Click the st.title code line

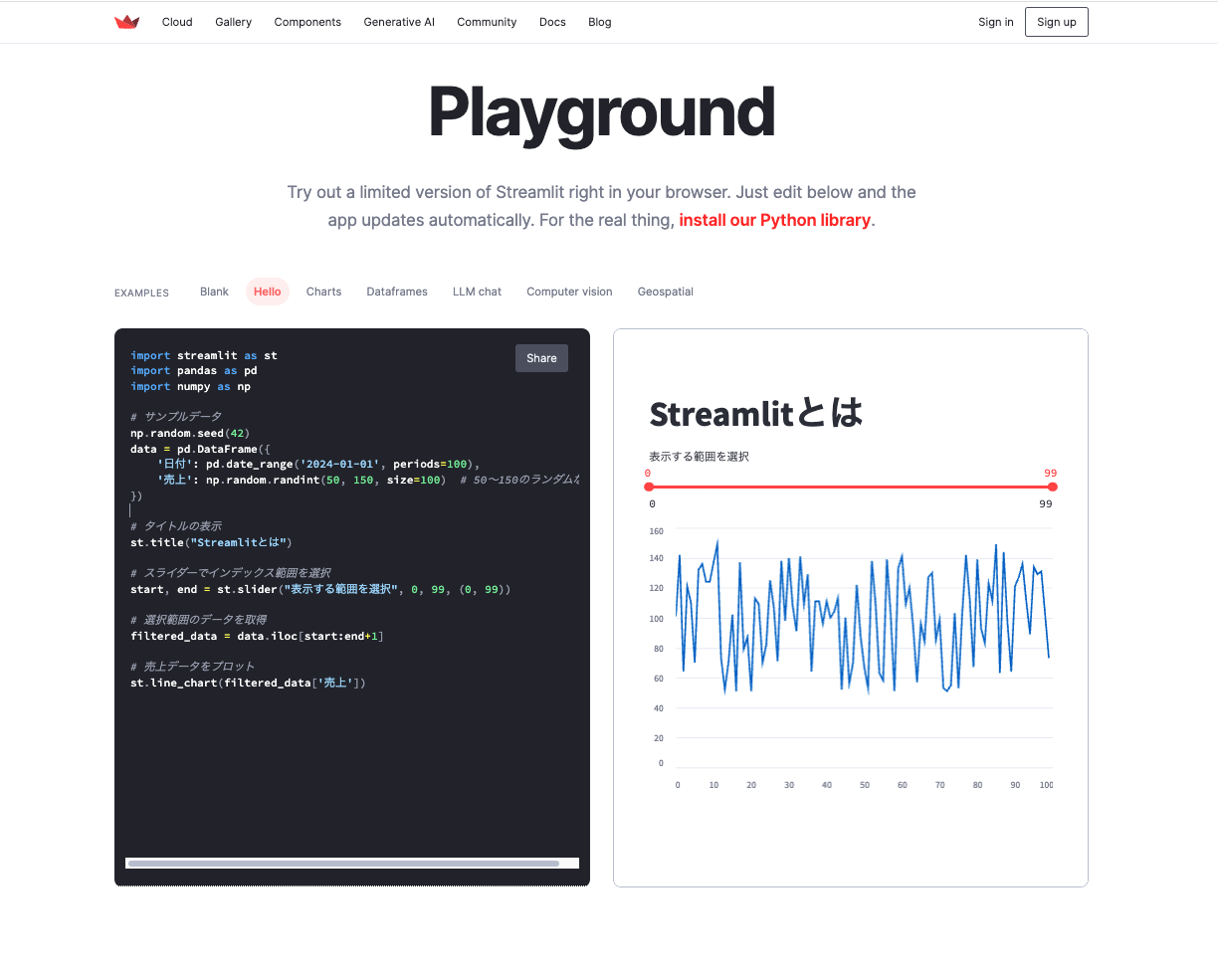pos(211,542)
